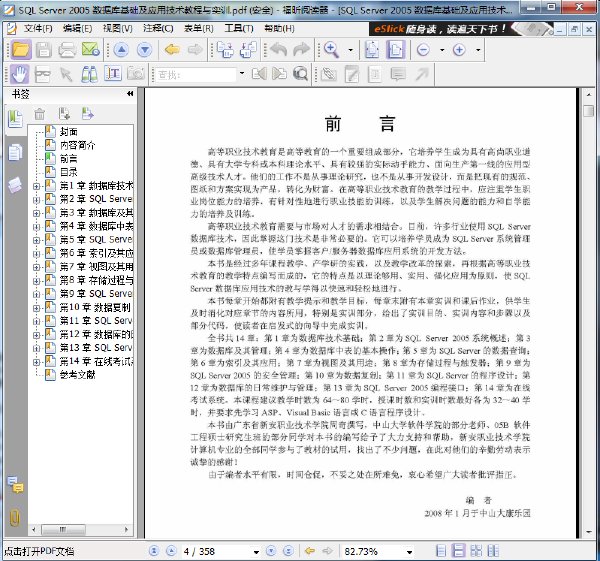The image size is (600, 561).
Task: Select the 封面 bookmark
Action: click(68, 132)
